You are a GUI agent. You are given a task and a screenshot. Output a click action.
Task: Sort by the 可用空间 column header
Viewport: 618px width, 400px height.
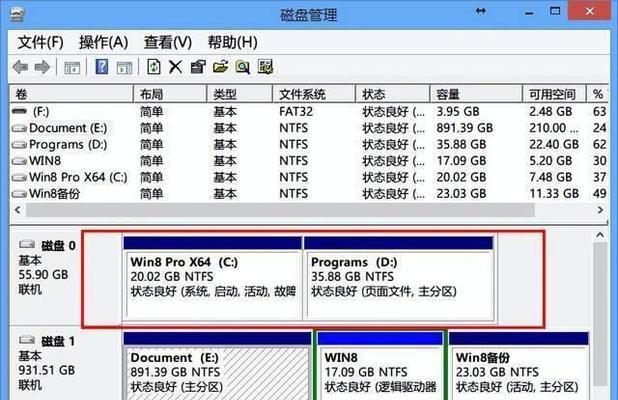pyautogui.click(x=554, y=94)
